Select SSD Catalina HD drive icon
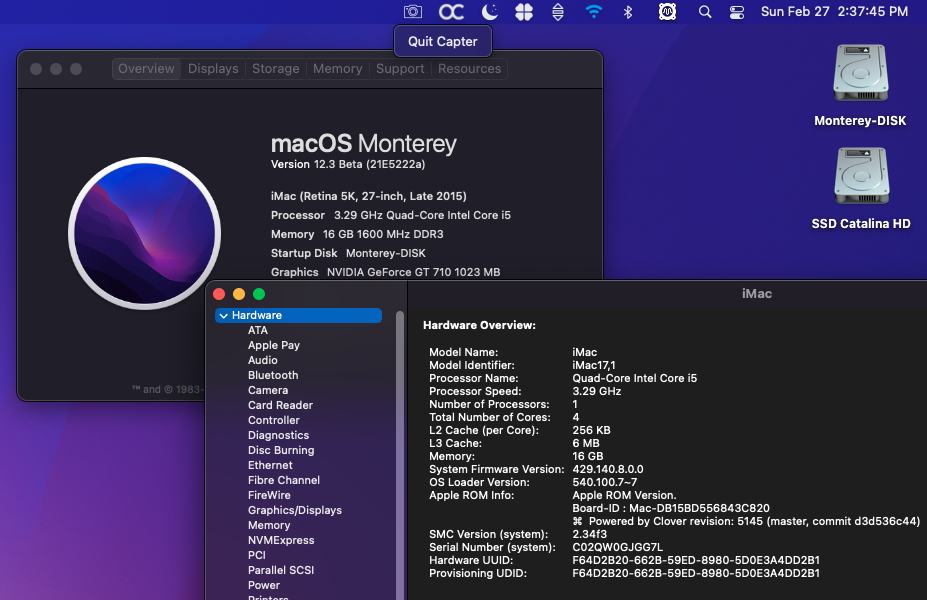 [x=861, y=176]
